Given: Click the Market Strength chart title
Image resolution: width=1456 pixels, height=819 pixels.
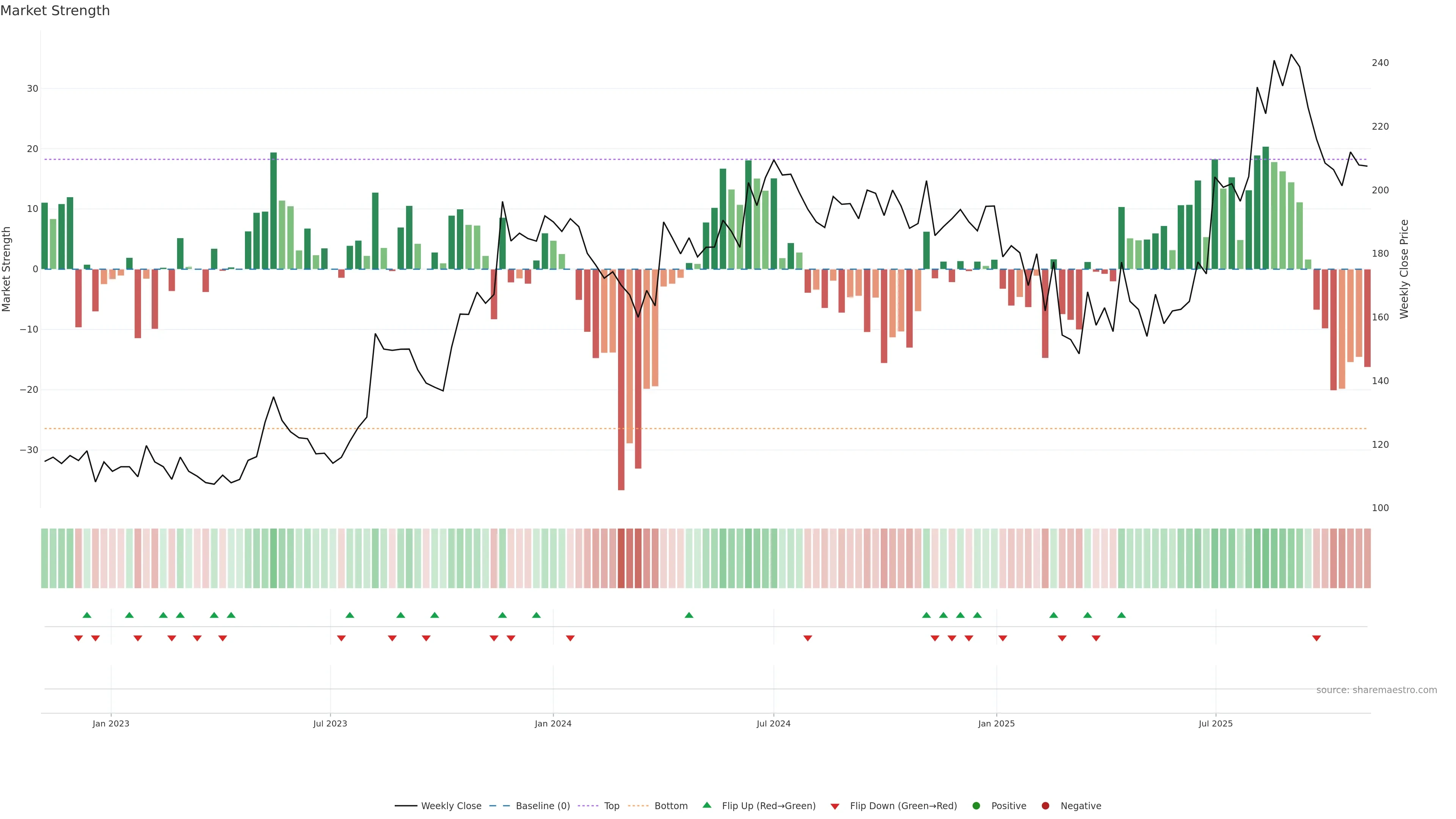Looking at the screenshot, I should 55,11.
